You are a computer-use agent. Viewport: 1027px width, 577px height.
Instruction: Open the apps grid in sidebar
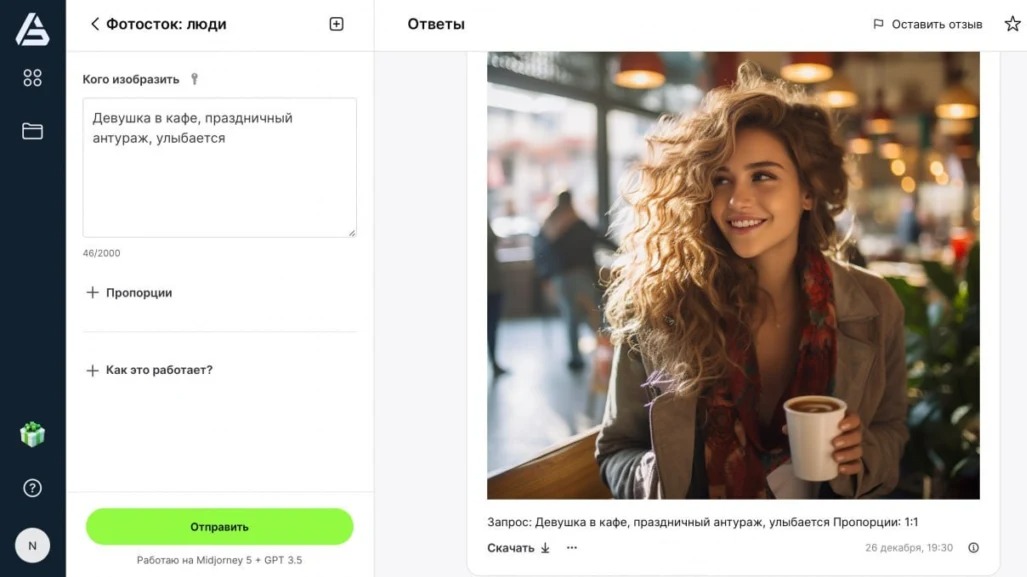click(32, 78)
